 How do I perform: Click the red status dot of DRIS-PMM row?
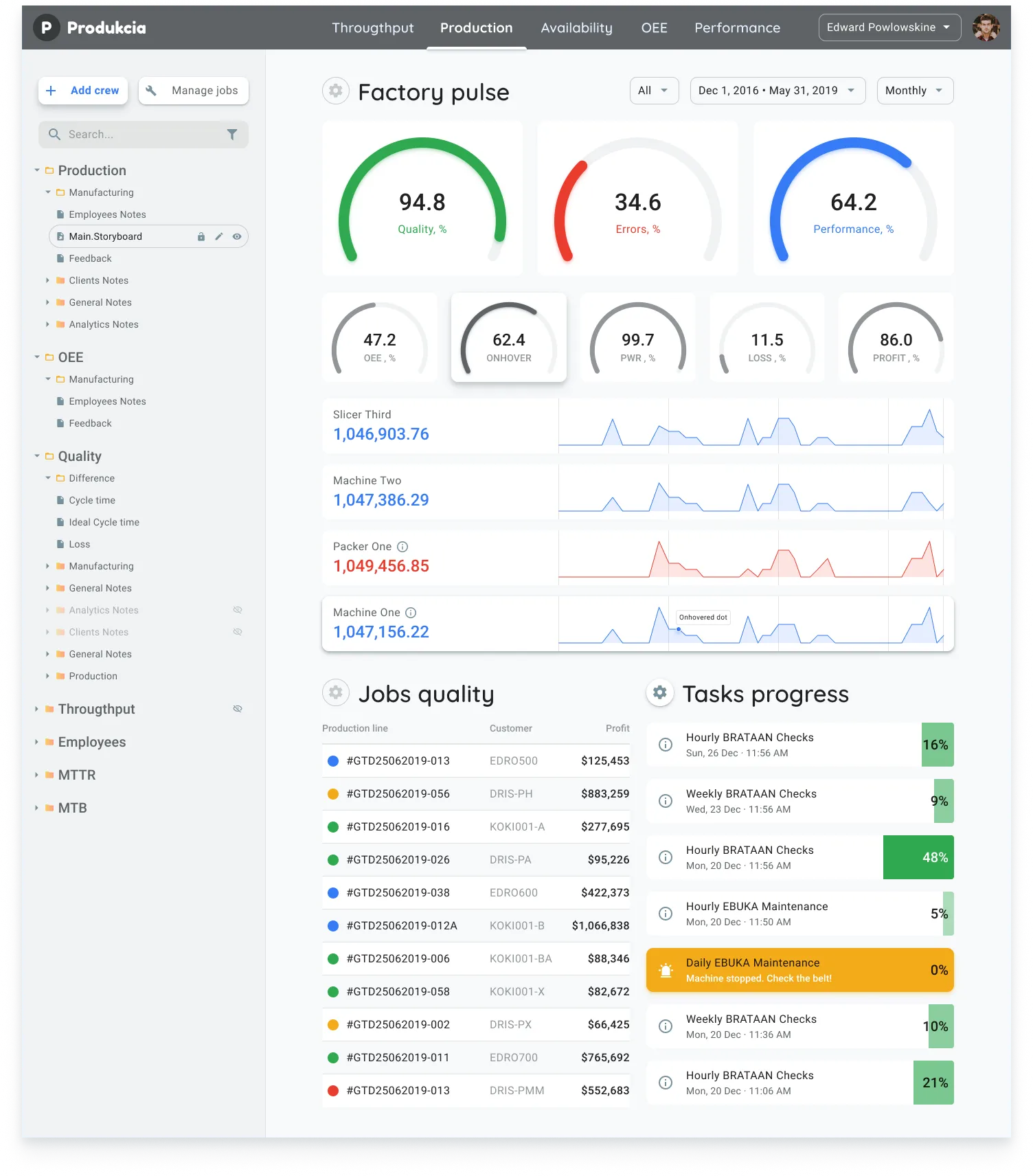[333, 1091]
